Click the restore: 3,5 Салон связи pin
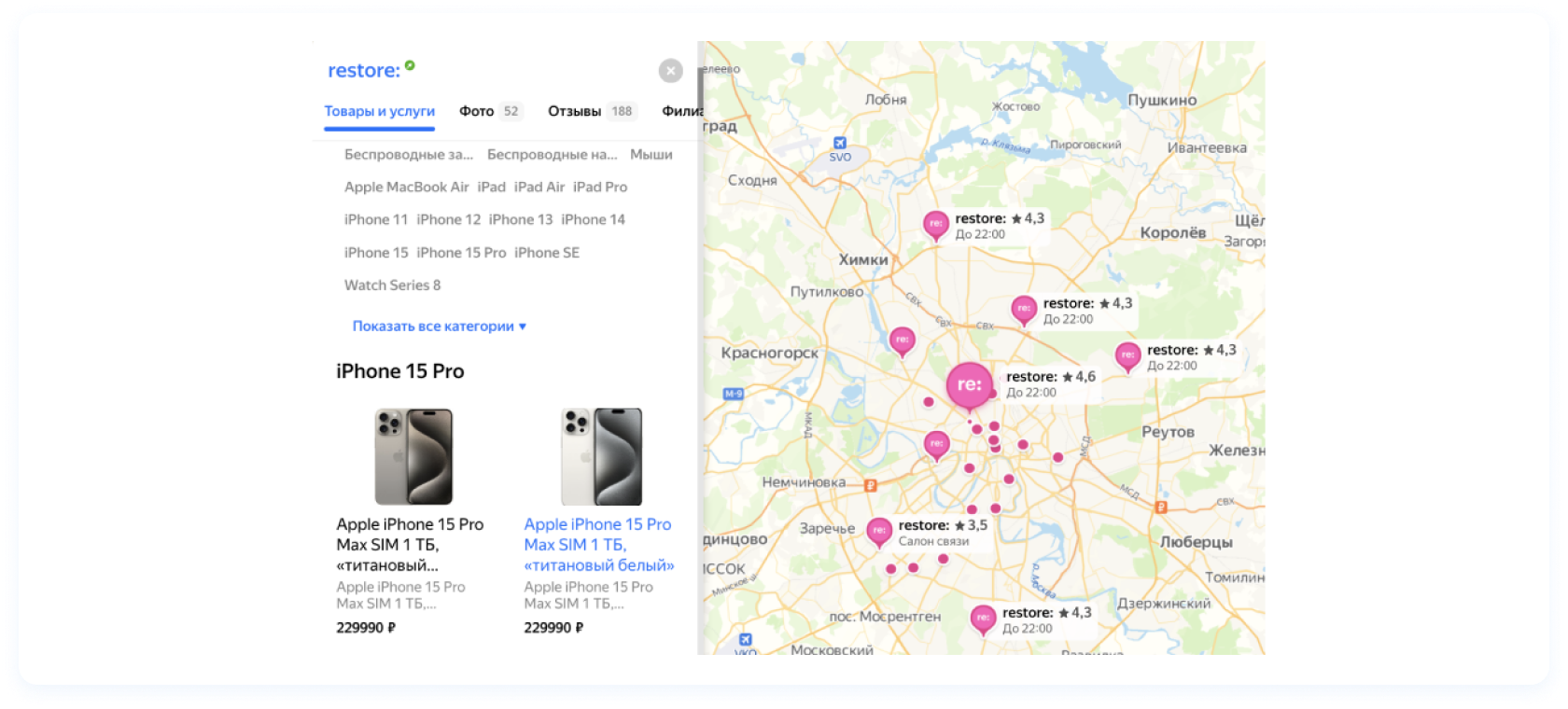Image resolution: width=1568 pixels, height=709 pixels. click(x=878, y=531)
